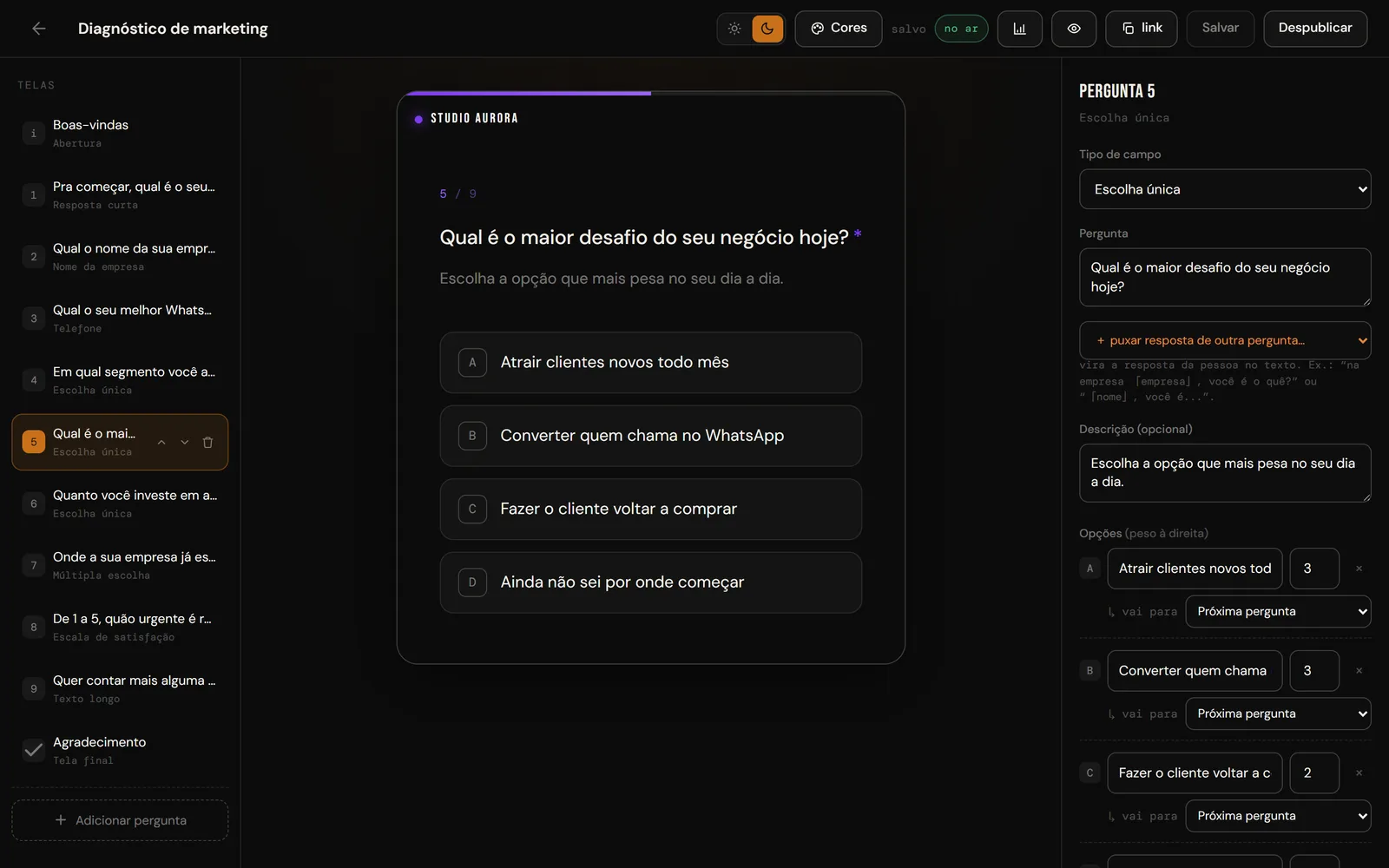Open 'puxar resposta de outra pergunta' dropdown
This screenshot has height=868, width=1389.
[x=1225, y=340]
